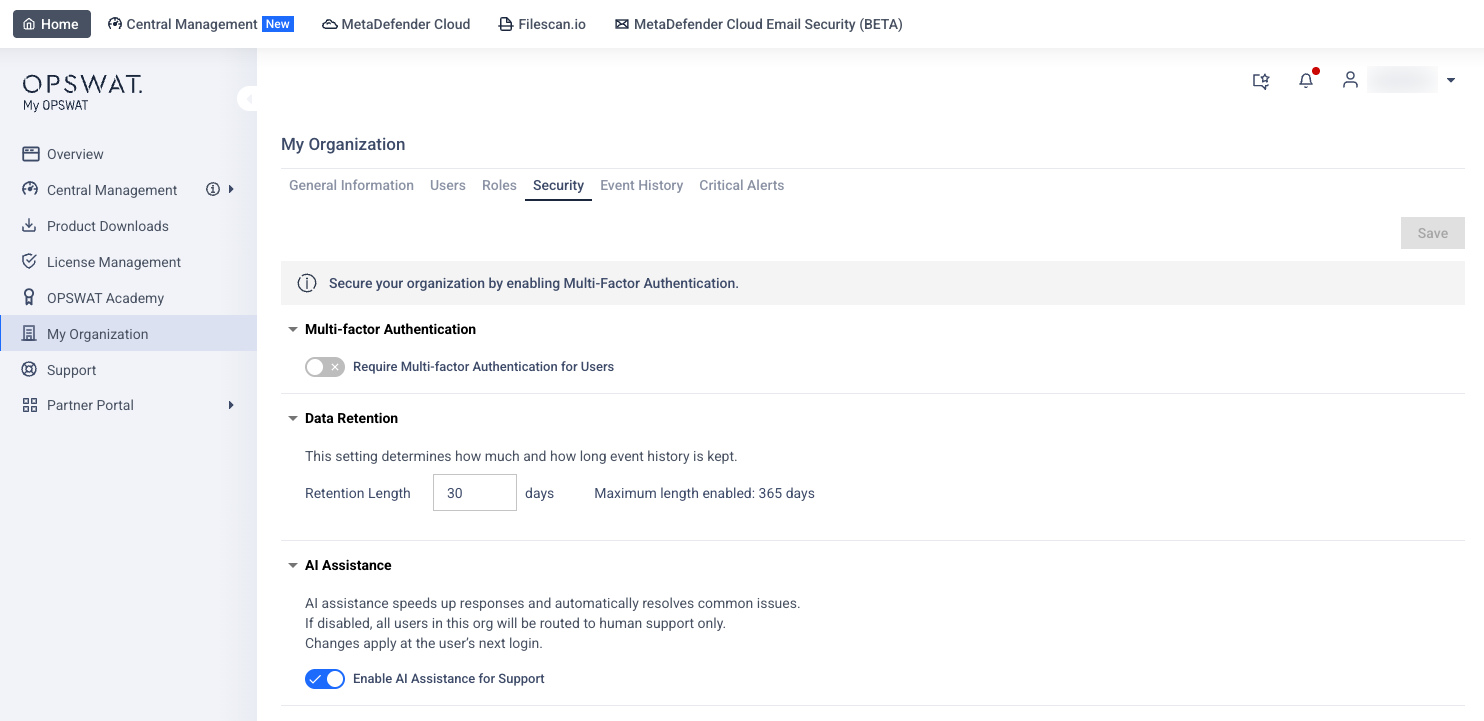Click the Support lifebuoy icon
The image size is (1484, 721).
point(29,370)
